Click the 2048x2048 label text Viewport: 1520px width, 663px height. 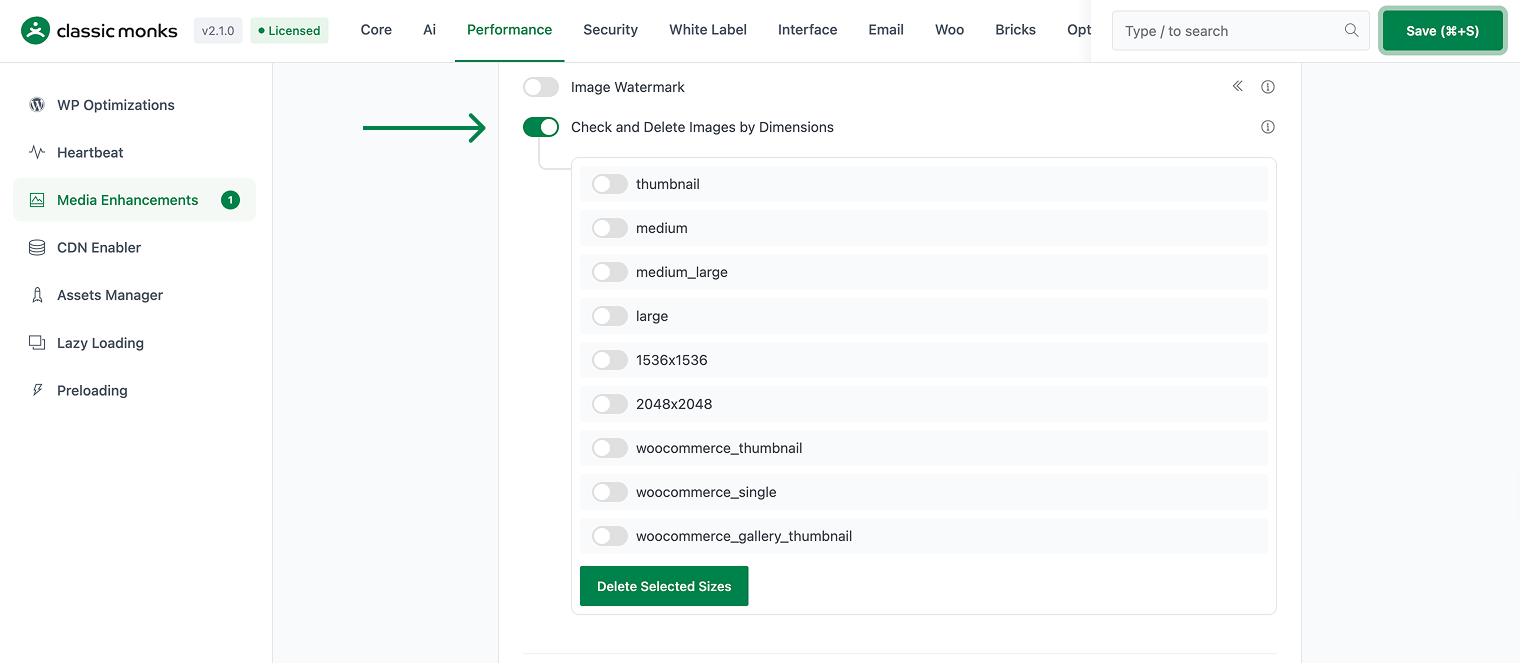(x=674, y=404)
